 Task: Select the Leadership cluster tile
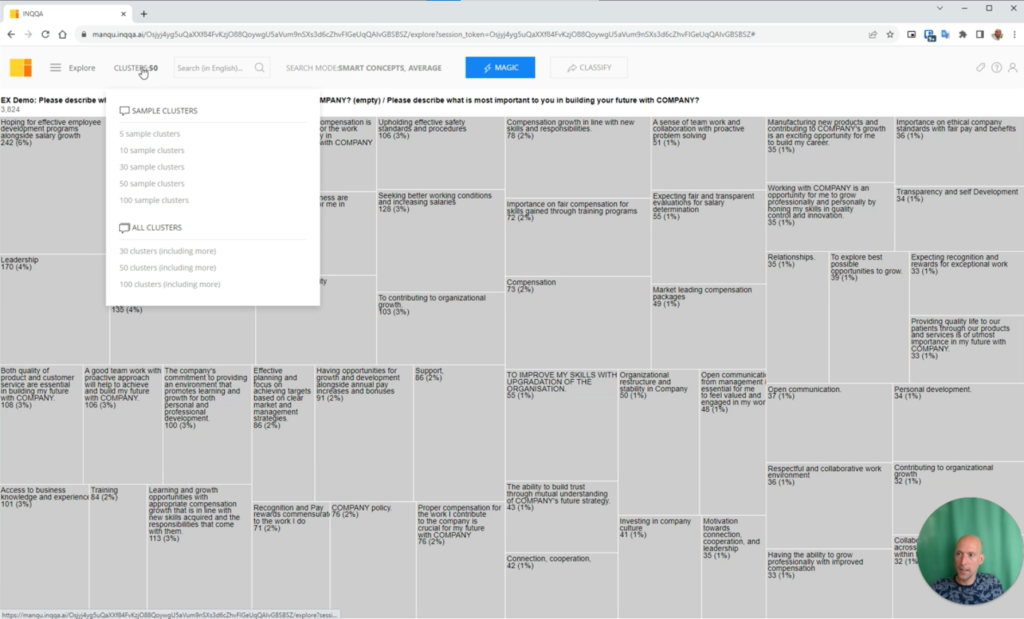[54, 309]
